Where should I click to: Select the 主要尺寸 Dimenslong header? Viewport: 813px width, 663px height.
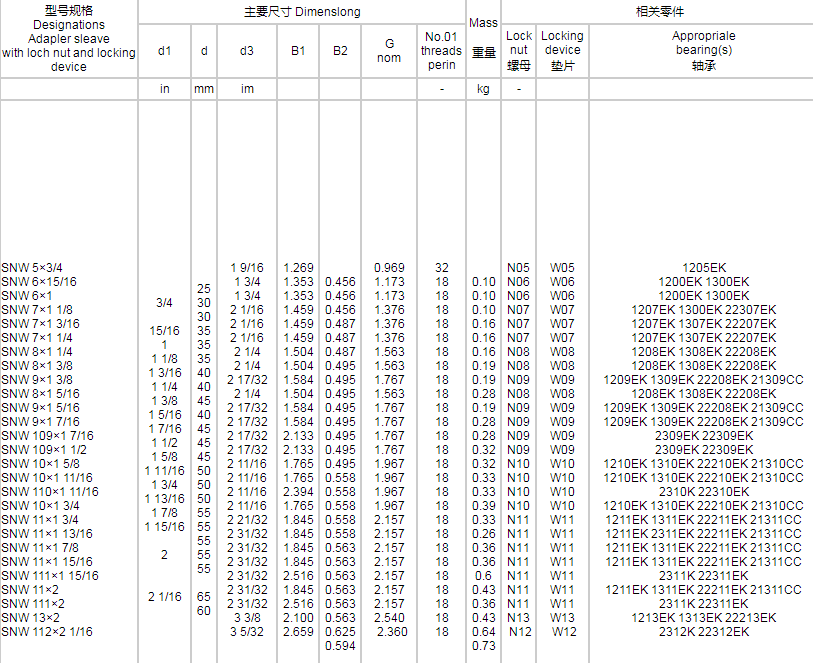click(x=301, y=12)
